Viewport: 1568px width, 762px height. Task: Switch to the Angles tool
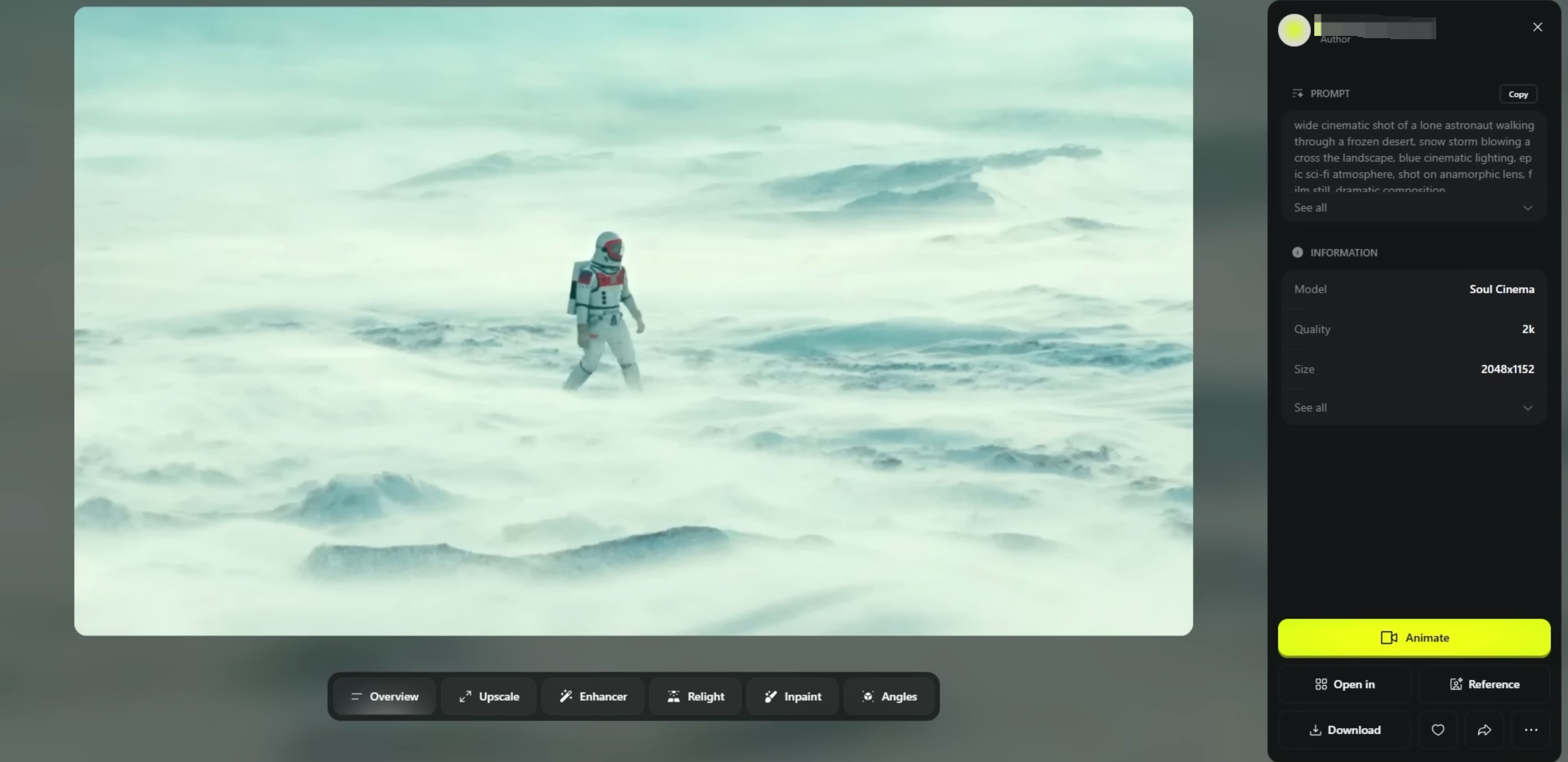coord(889,696)
